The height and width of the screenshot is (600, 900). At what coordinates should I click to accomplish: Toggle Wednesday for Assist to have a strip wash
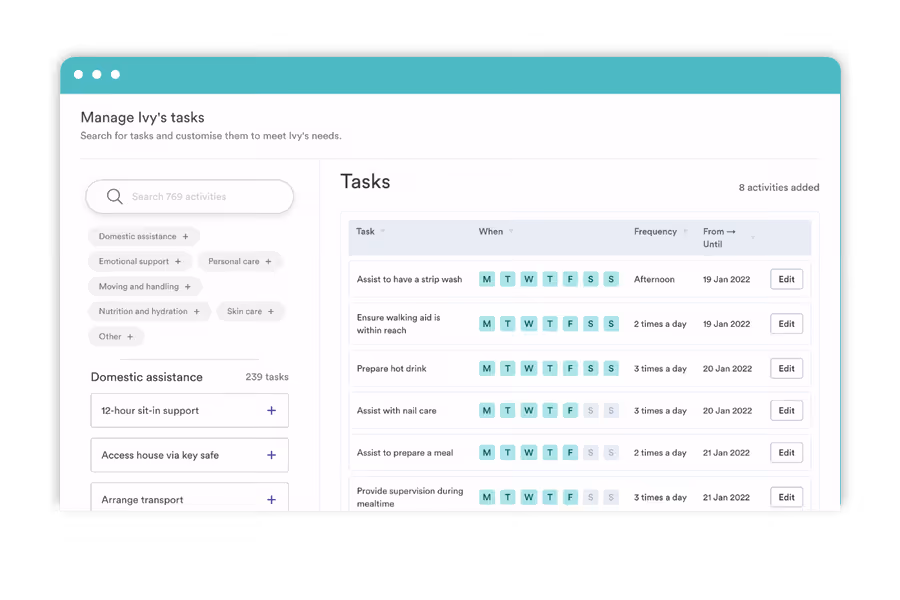coord(529,279)
